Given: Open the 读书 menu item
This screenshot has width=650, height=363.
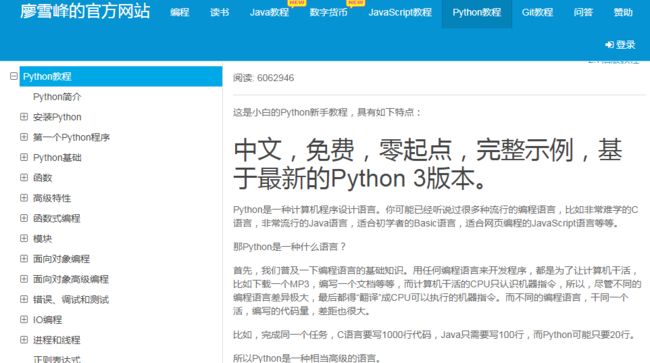Looking at the screenshot, I should (x=219, y=12).
